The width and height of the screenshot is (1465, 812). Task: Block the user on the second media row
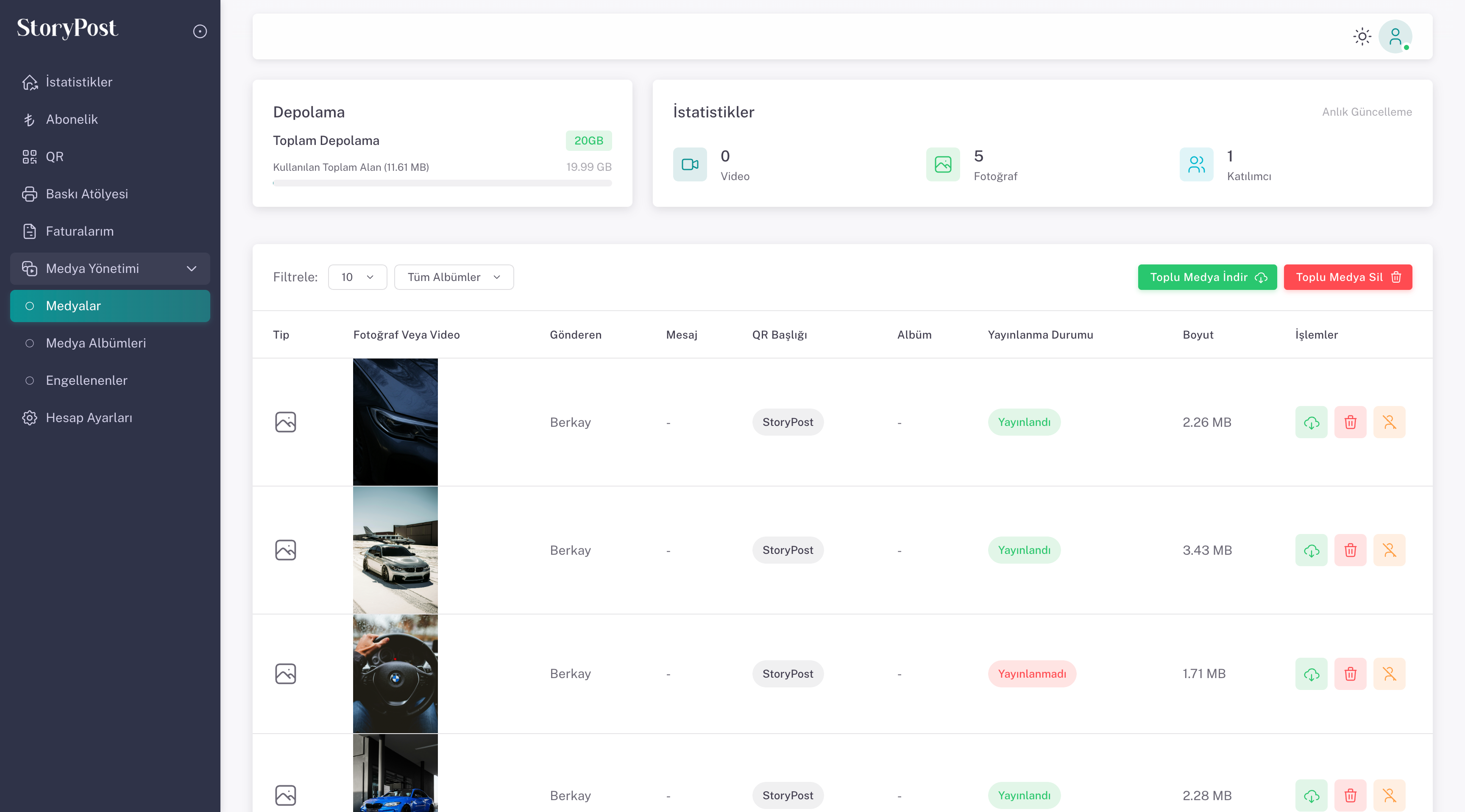click(x=1389, y=550)
